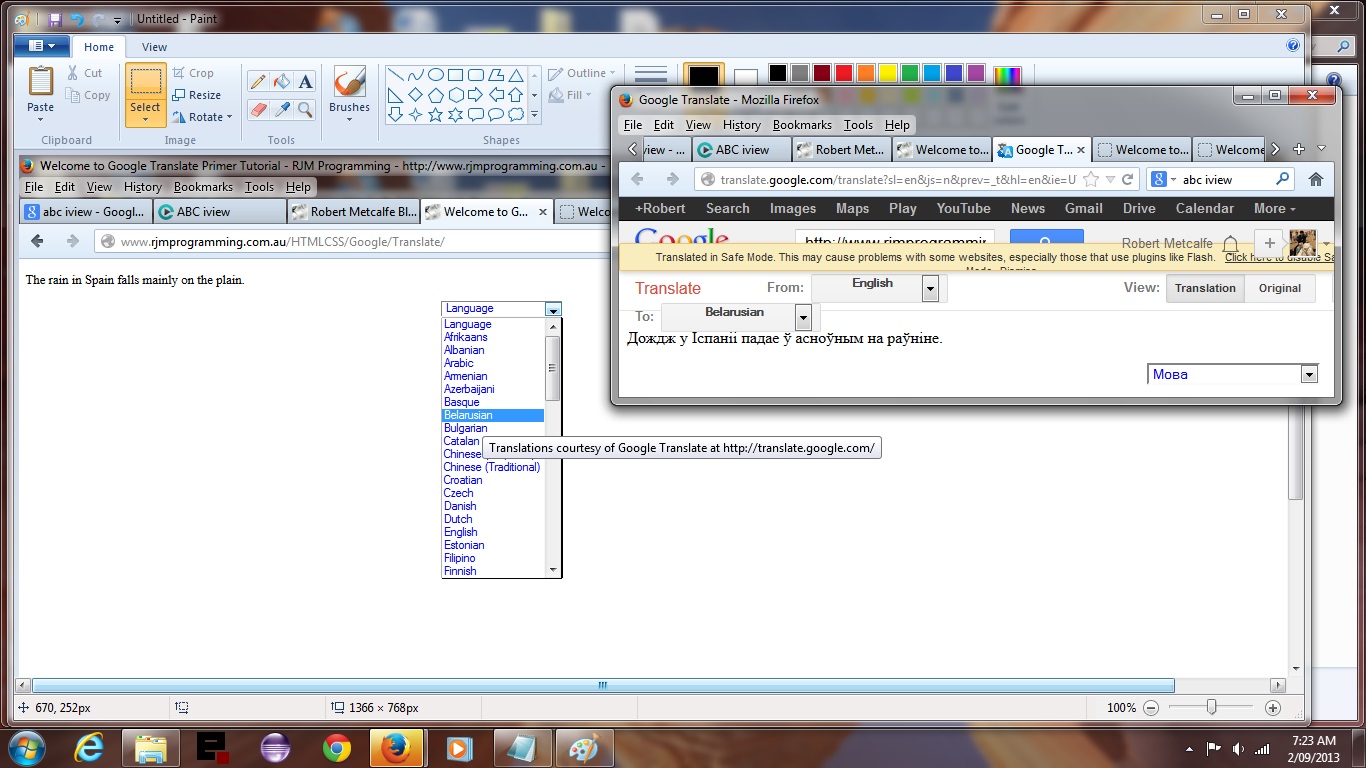1366x768 pixels.
Task: Click the Resize tool in the Image group
Action: [x=196, y=95]
